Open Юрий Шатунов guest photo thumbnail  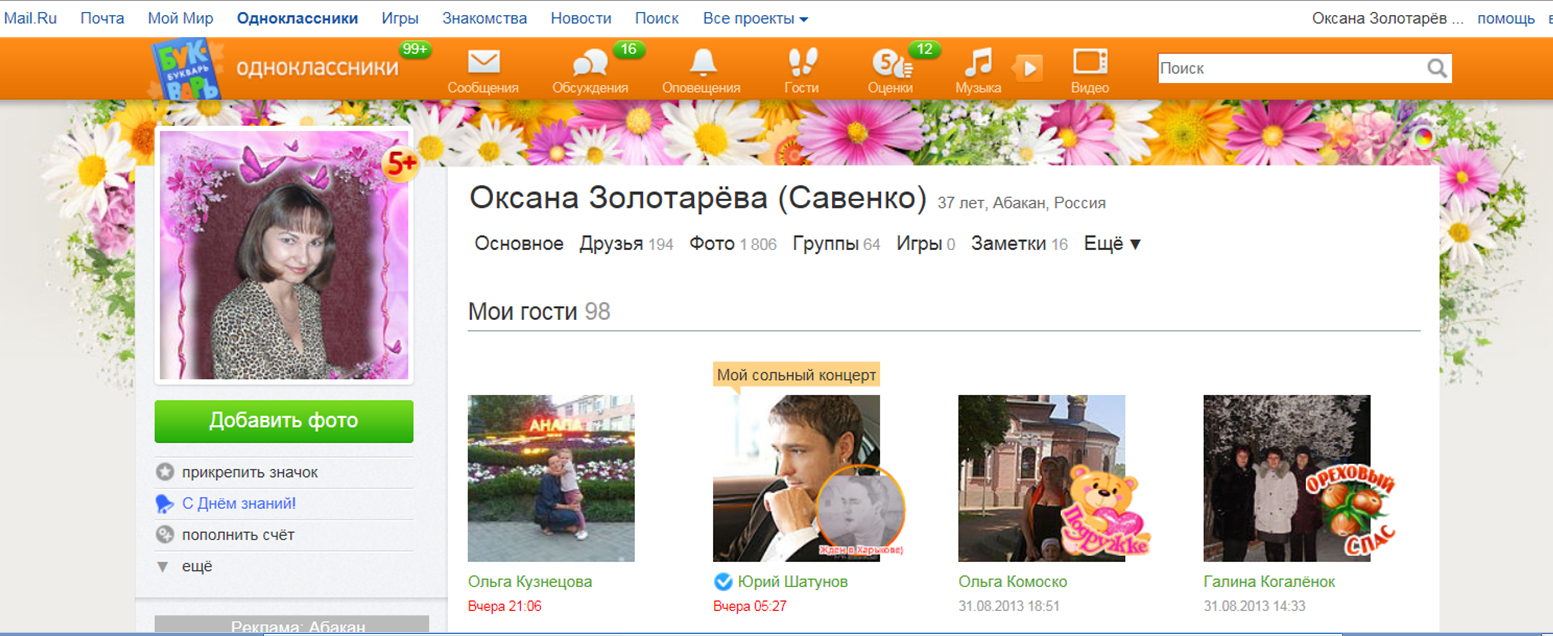[x=796, y=478]
